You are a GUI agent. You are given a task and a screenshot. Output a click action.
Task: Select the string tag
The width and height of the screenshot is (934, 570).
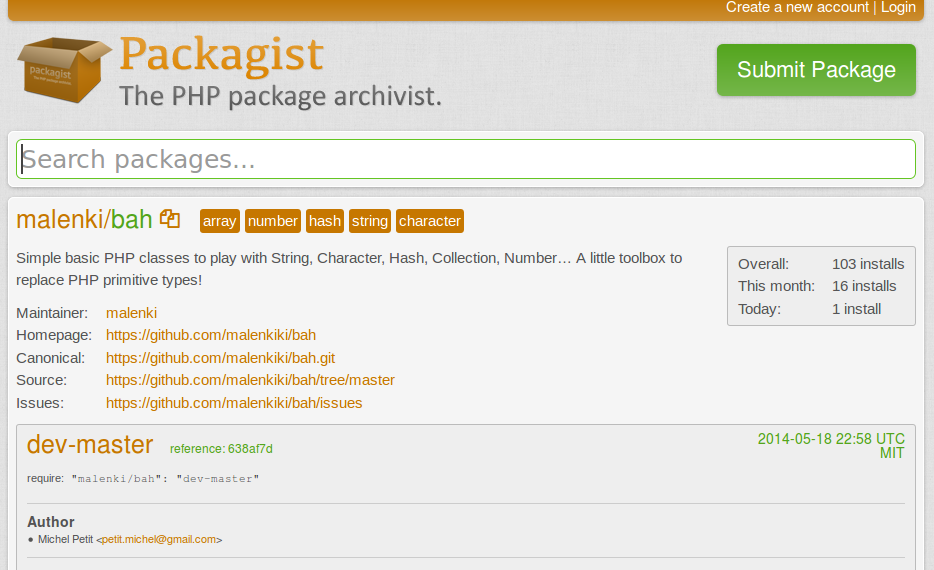pos(370,221)
